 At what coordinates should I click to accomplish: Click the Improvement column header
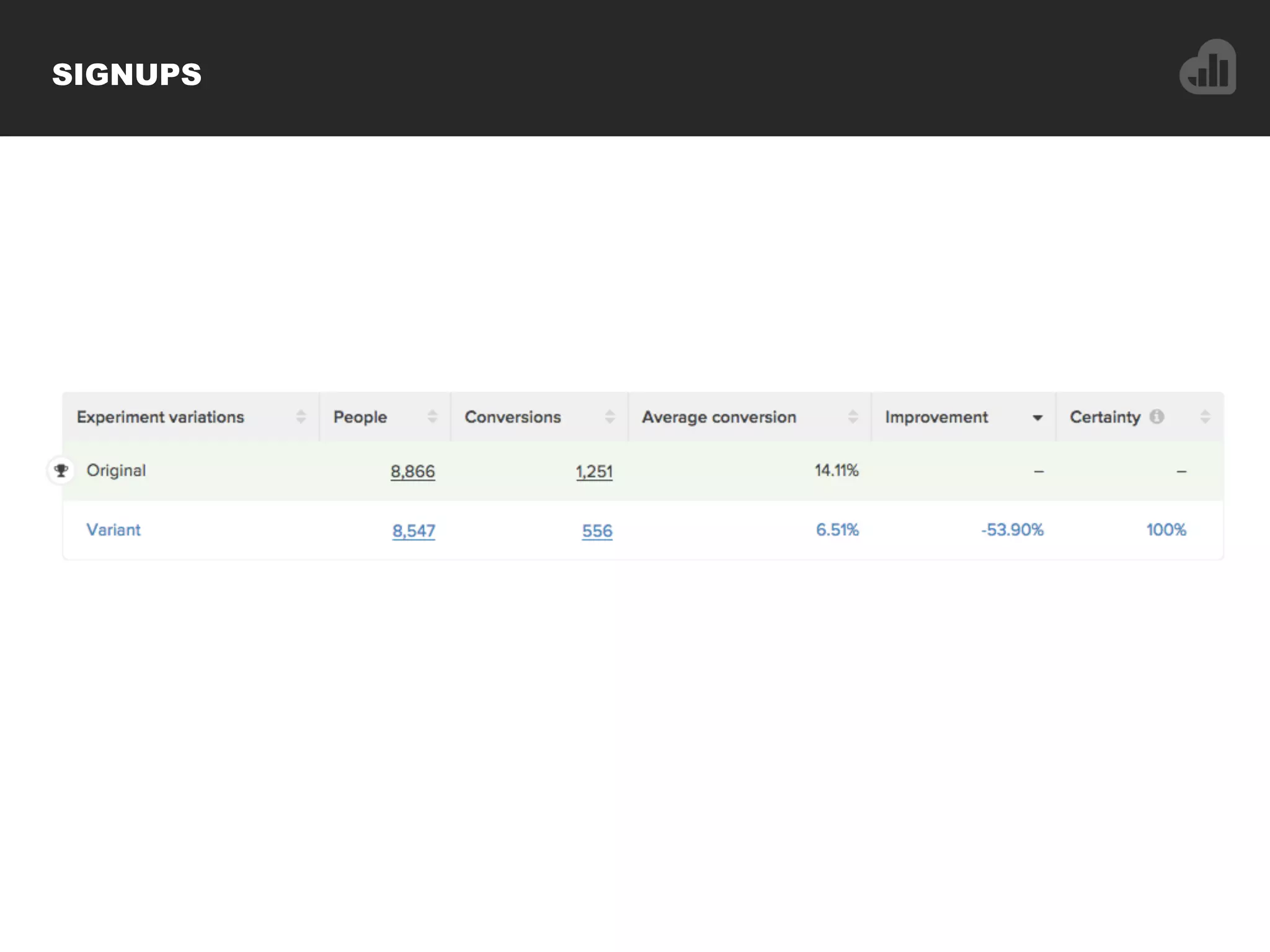tap(936, 417)
